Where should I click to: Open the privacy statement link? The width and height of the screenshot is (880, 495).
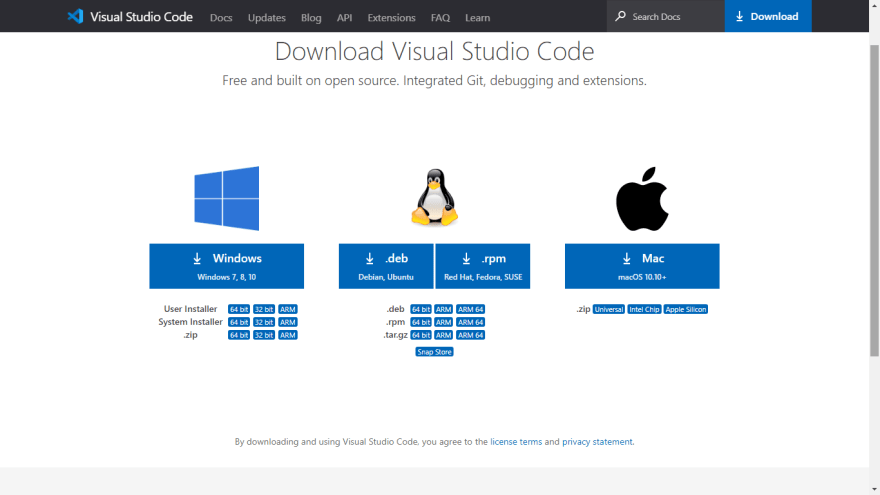pyautogui.click(x=597, y=442)
